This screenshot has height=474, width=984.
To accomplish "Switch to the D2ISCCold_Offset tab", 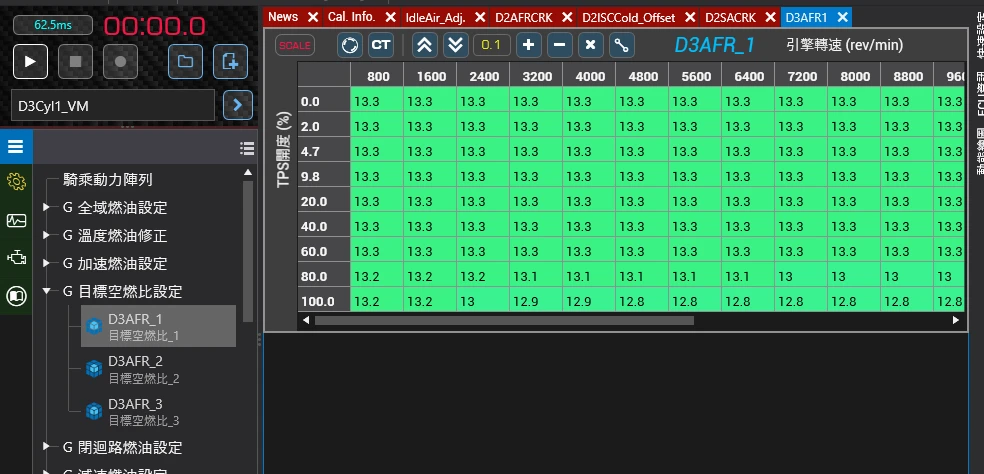I will (x=629, y=17).
